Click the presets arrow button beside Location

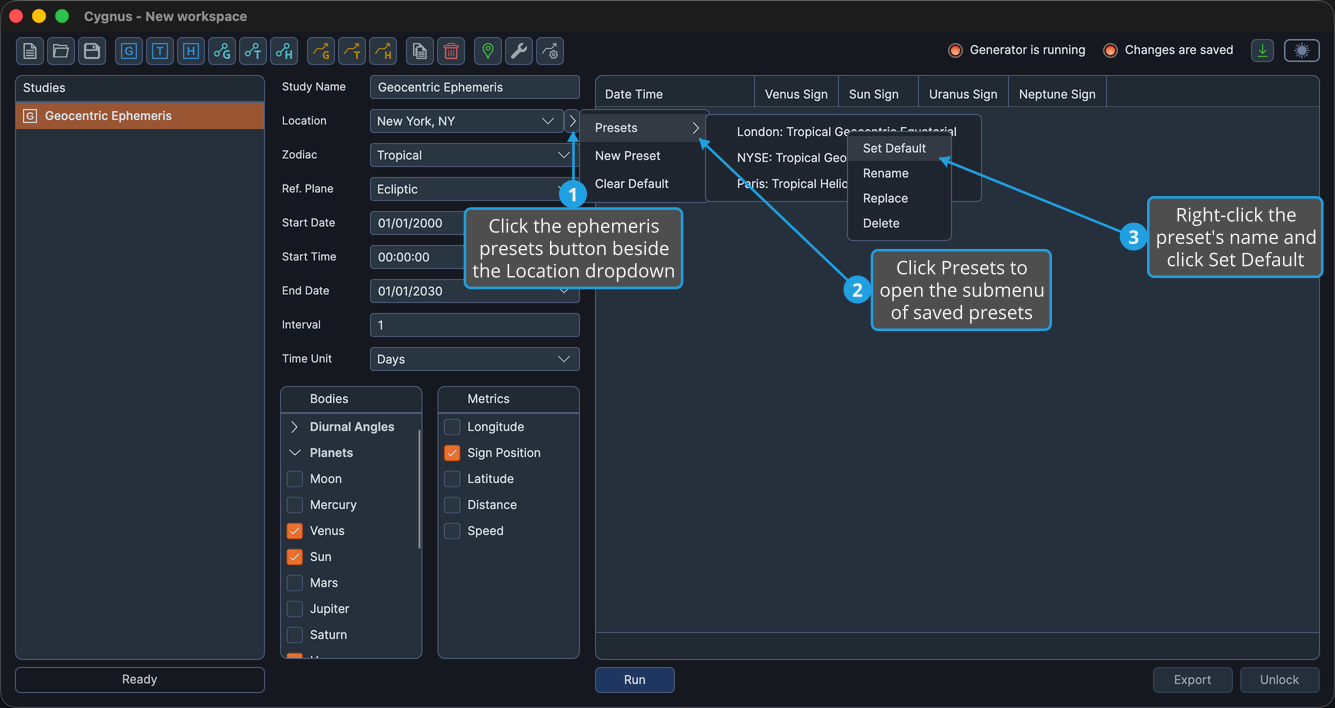572,121
